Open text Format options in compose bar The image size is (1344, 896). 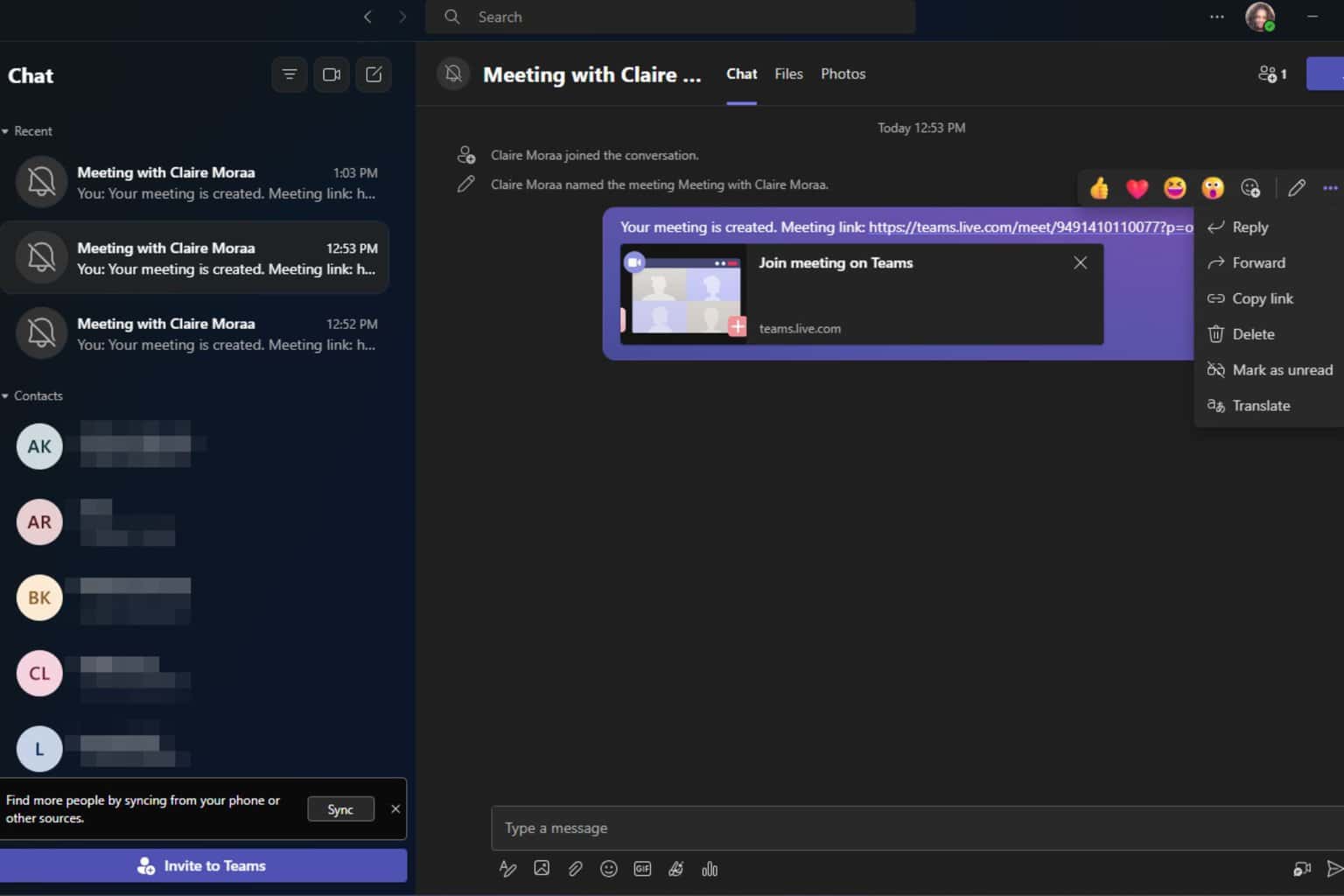click(507, 869)
